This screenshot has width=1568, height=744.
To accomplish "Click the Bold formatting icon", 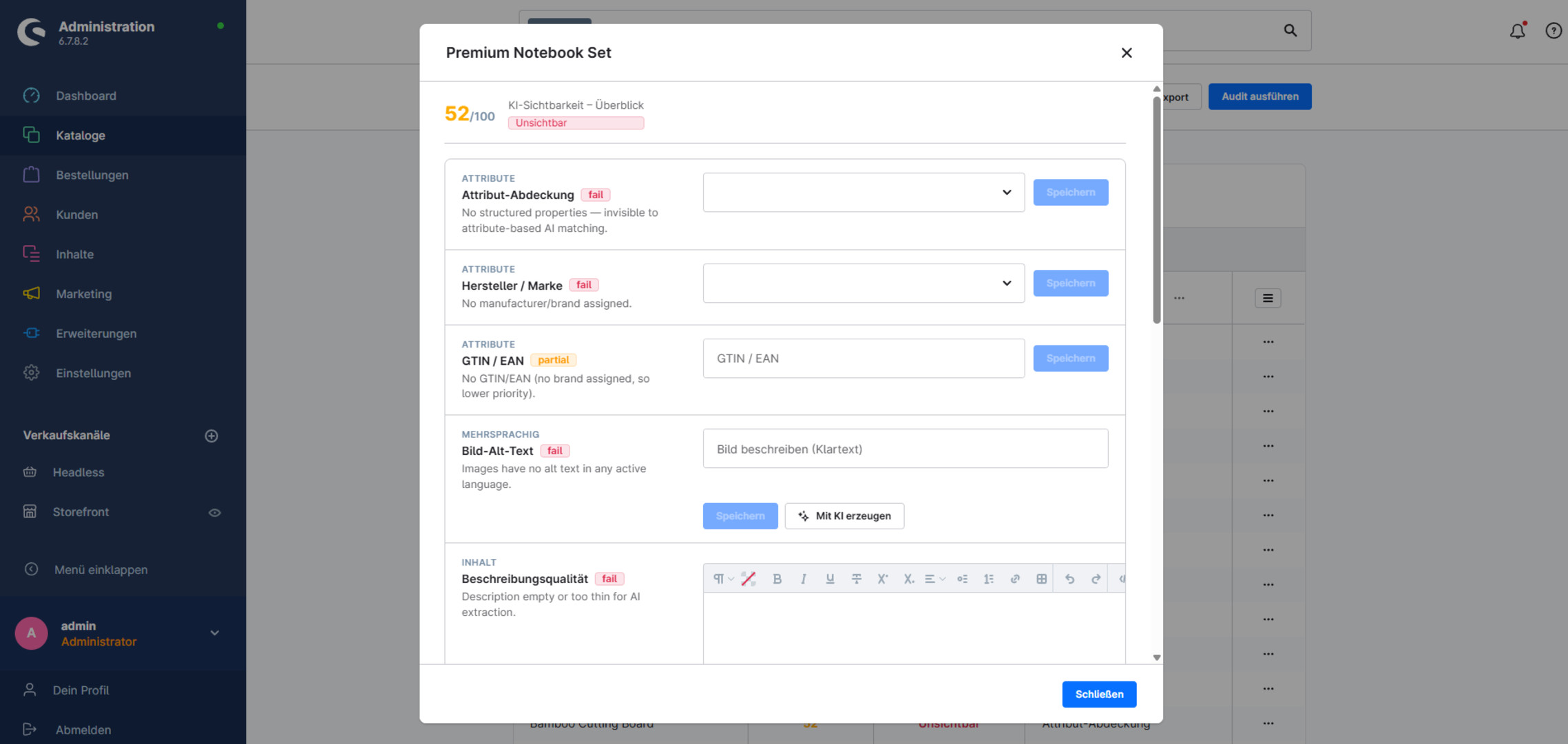I will tap(777, 579).
